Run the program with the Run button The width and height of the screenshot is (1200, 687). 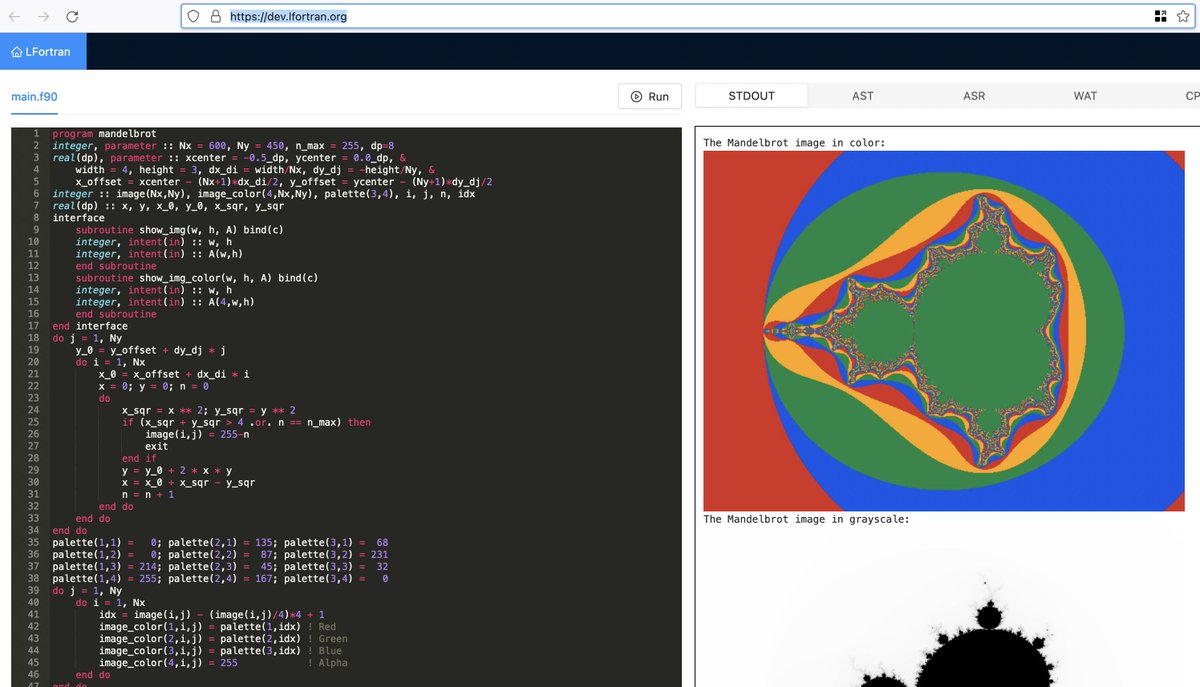point(650,96)
